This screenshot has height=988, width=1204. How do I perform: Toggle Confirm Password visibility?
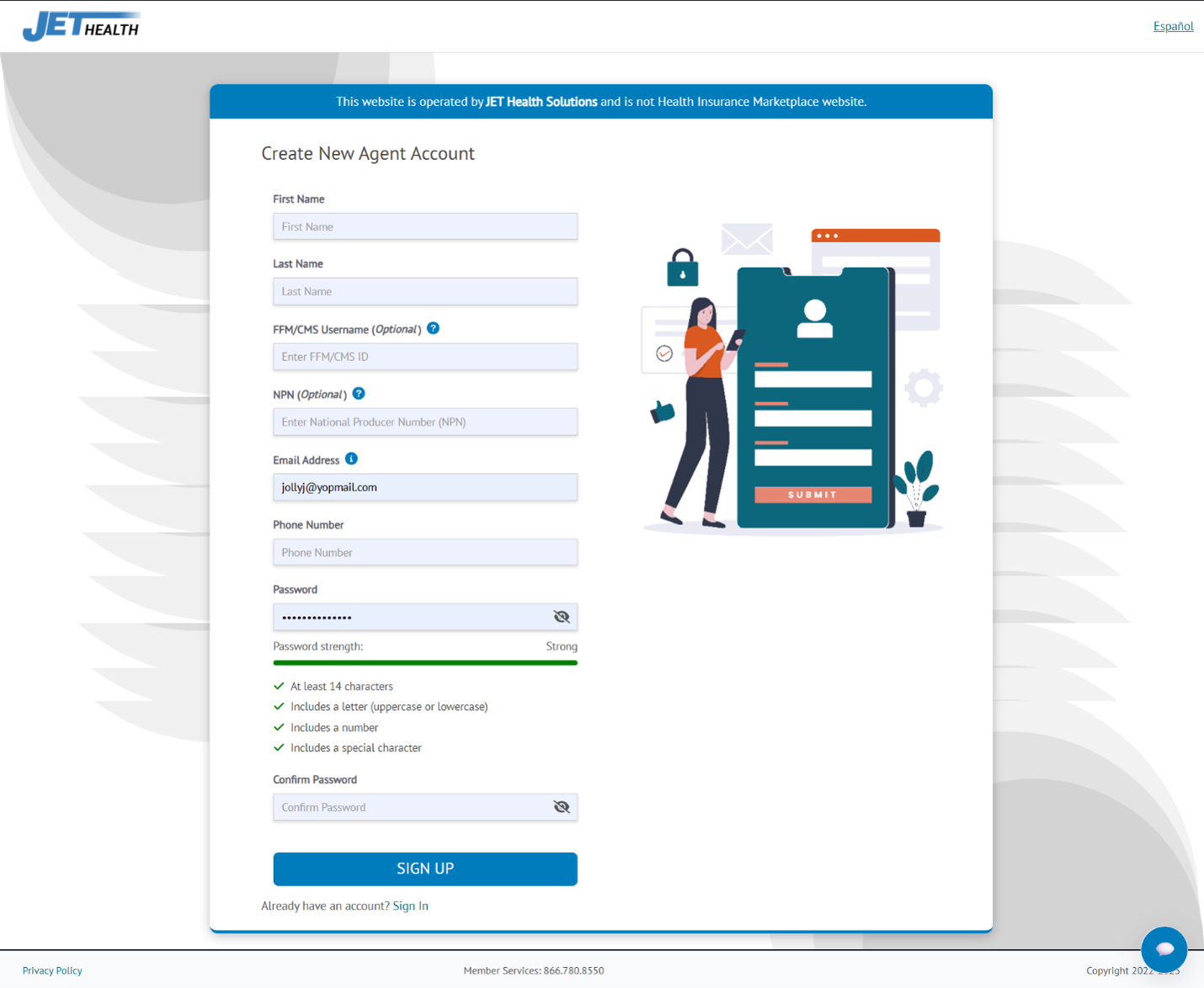[x=562, y=807]
